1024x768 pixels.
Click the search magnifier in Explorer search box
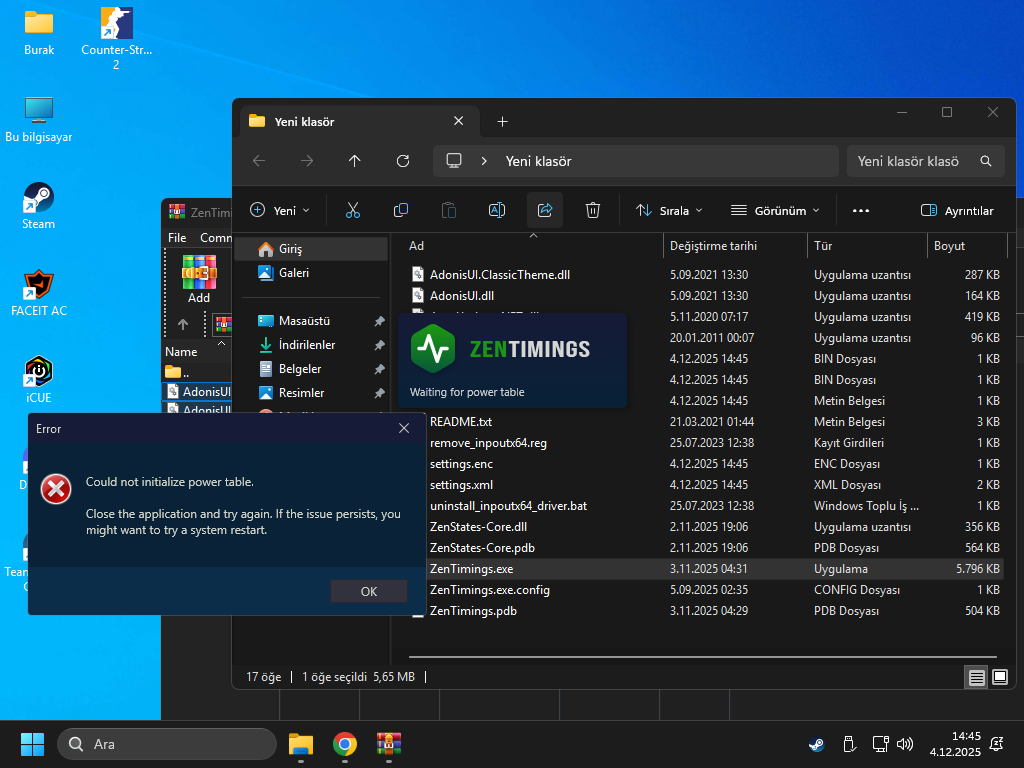click(x=986, y=161)
